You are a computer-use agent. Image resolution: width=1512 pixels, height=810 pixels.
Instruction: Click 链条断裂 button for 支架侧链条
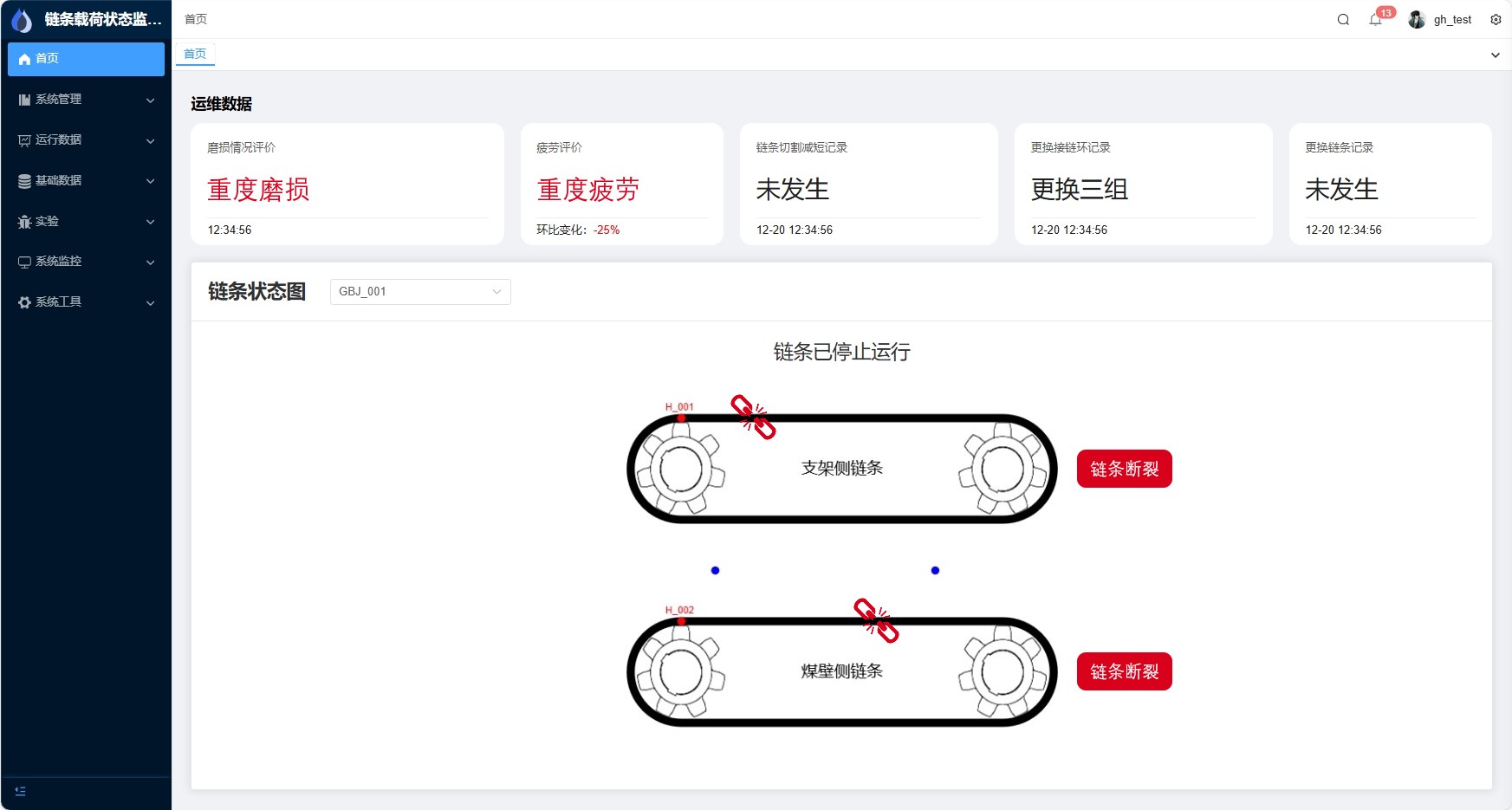point(1124,469)
